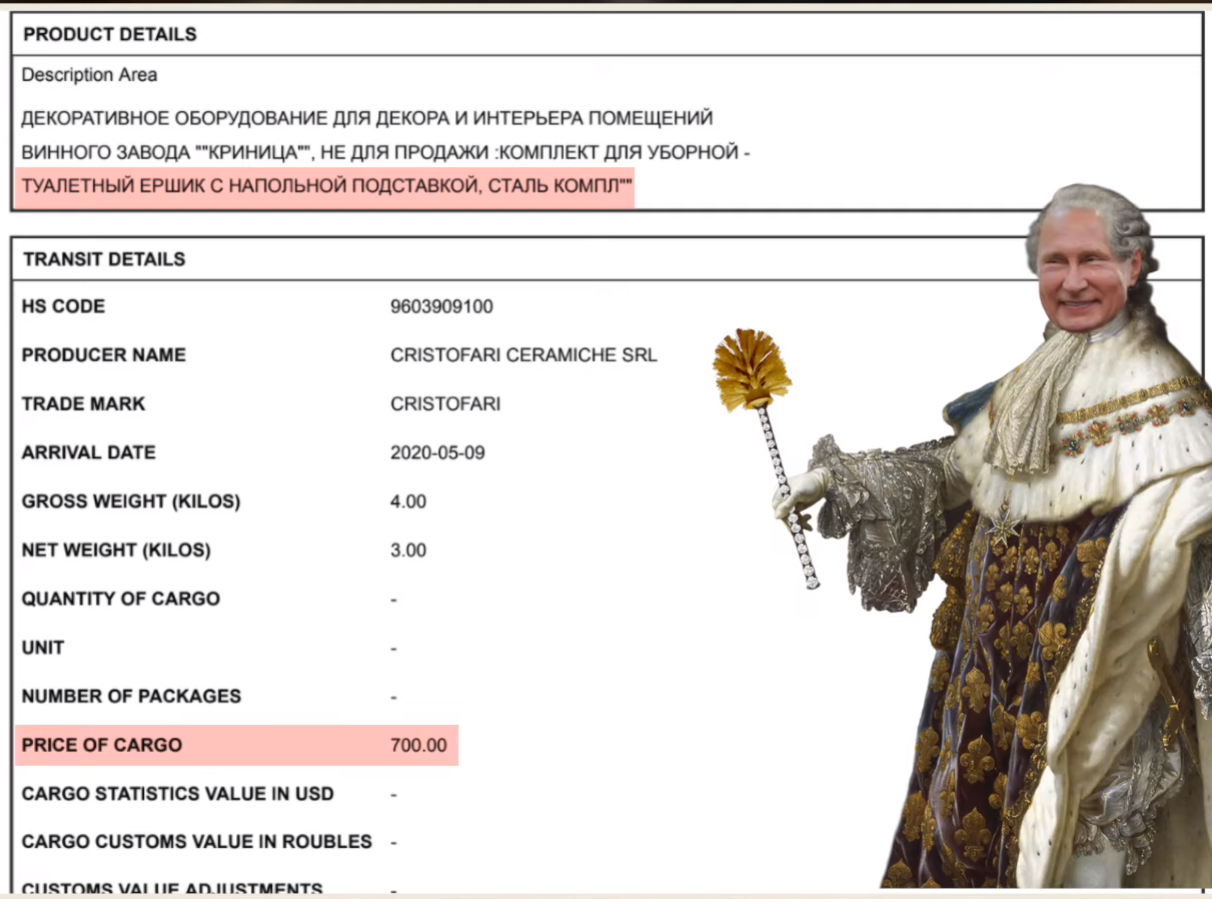
Task: Click the dash value beside "CARGO CUSTOMS VALUE IN ROUBLES"
Action: coord(394,843)
